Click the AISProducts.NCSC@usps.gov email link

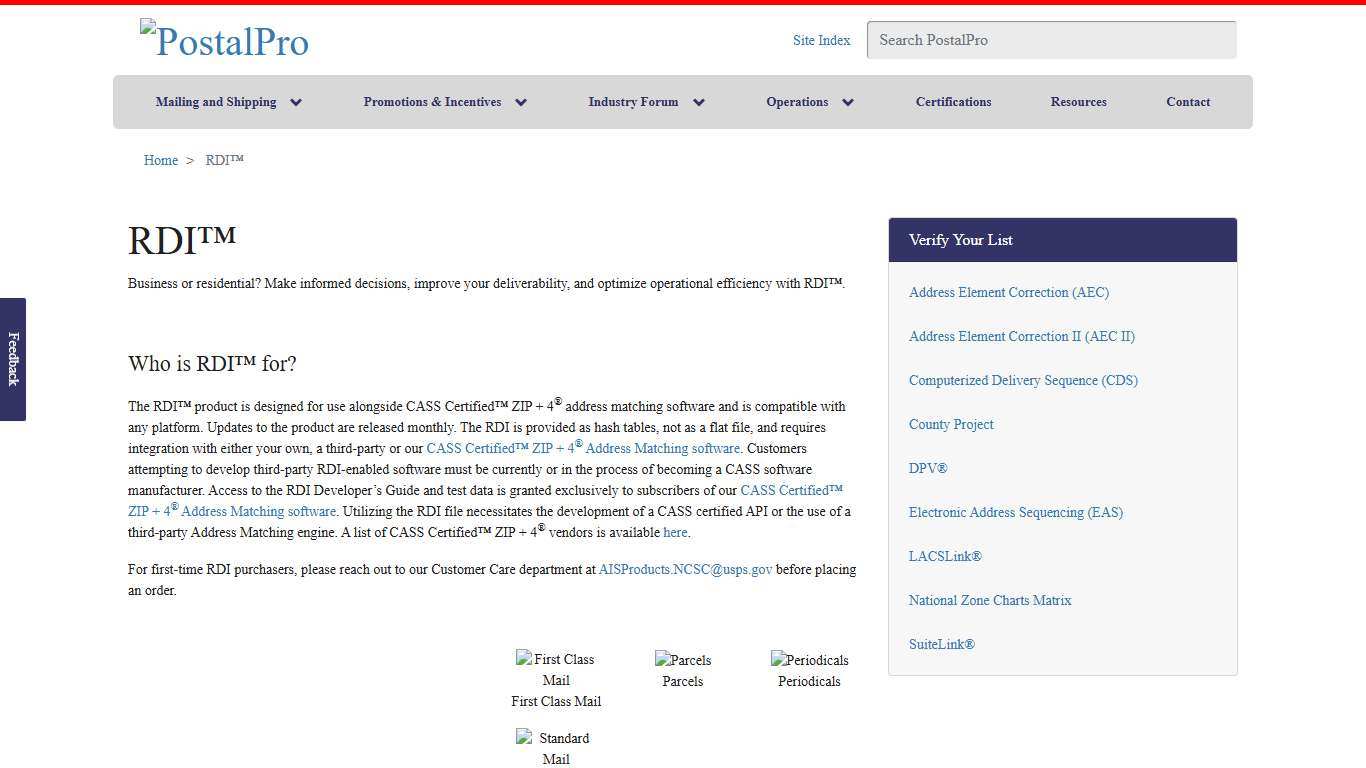coord(685,569)
